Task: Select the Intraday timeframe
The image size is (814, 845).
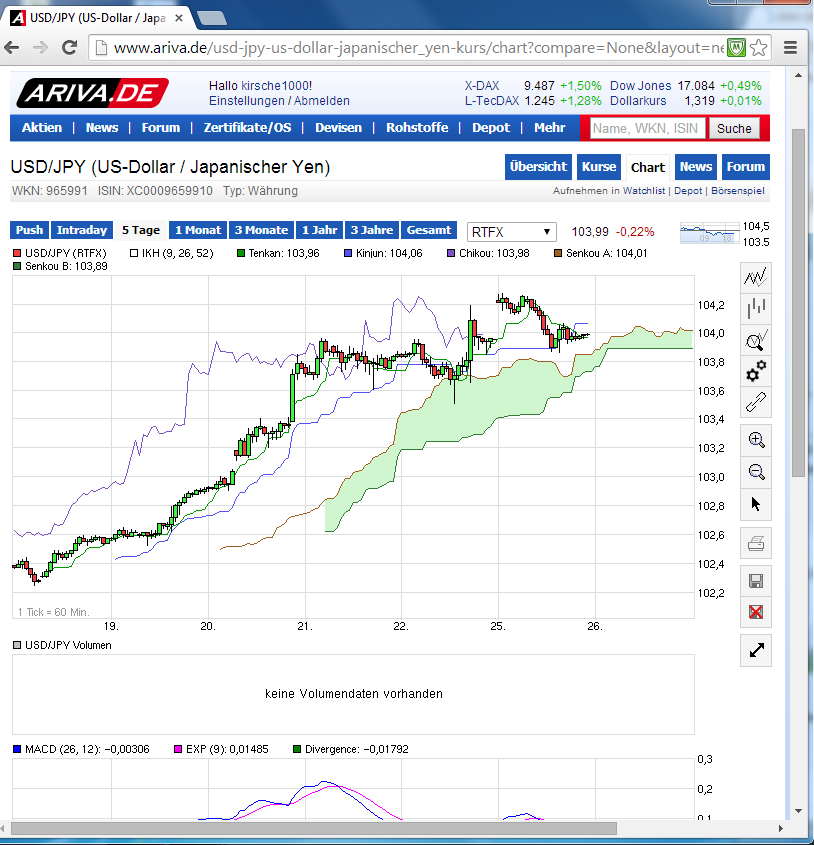Action: (x=81, y=230)
